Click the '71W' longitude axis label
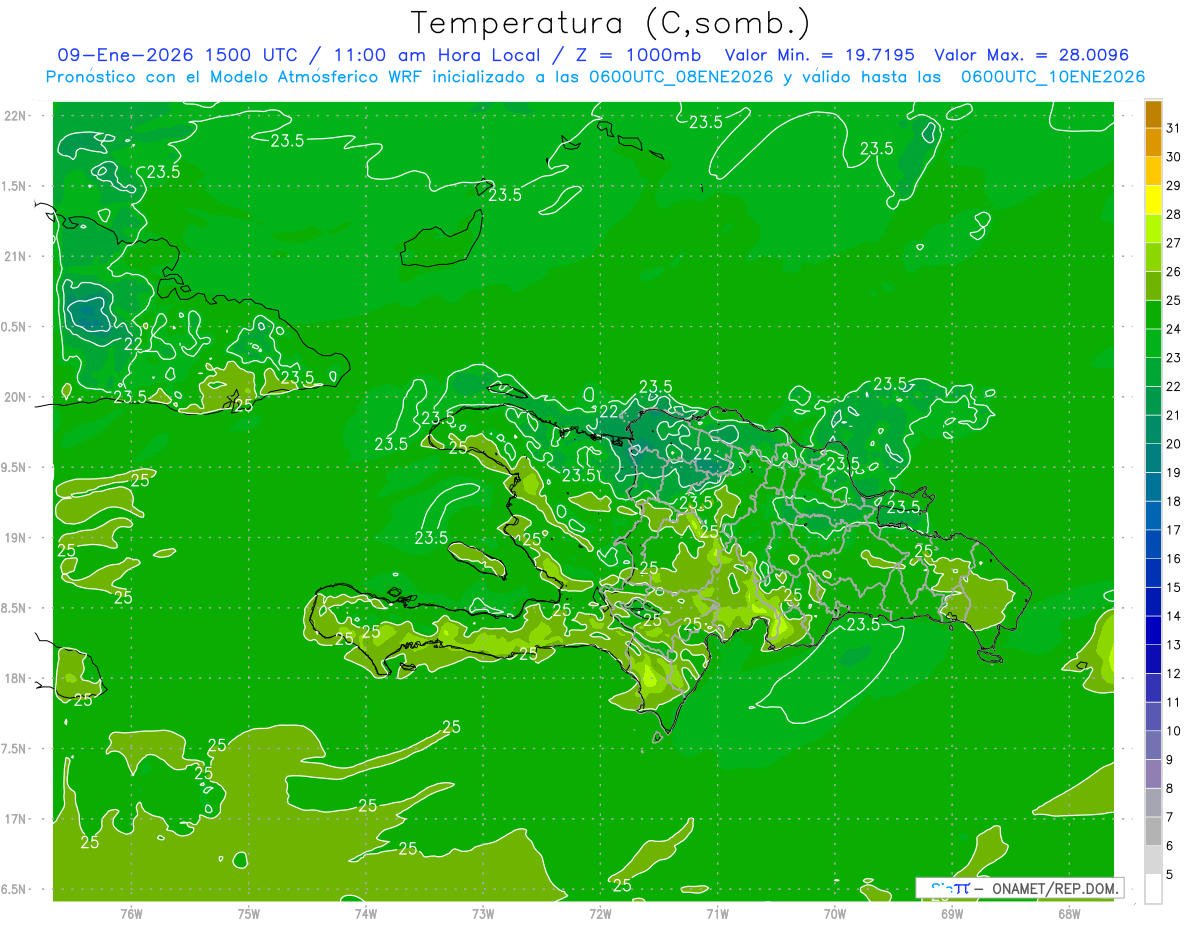Screen dimensions: 1200x927 [717, 914]
